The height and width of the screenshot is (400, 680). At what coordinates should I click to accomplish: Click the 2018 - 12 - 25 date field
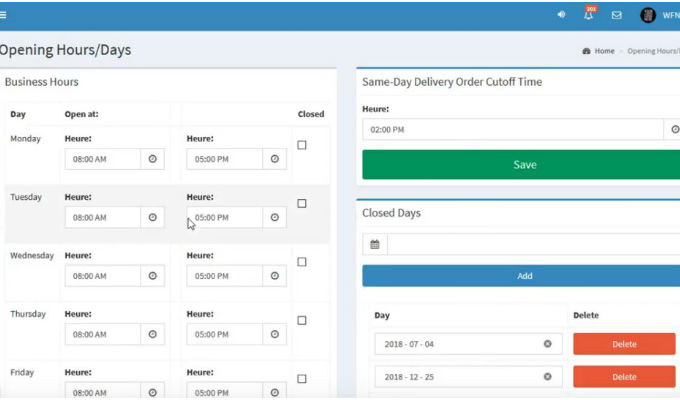(468, 377)
